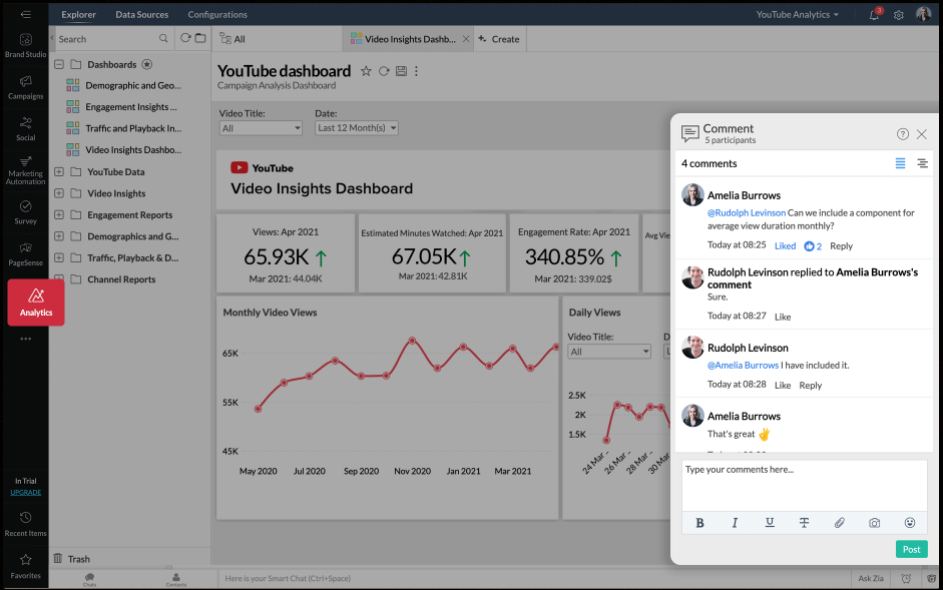Expand the Engagement Reports folder
Image resolution: width=943 pixels, height=590 pixels.
click(59, 215)
